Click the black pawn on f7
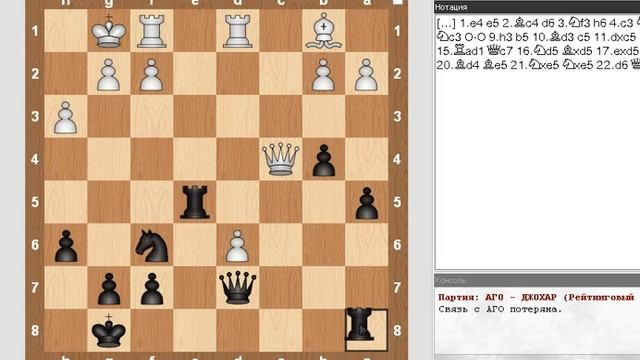 point(152,289)
